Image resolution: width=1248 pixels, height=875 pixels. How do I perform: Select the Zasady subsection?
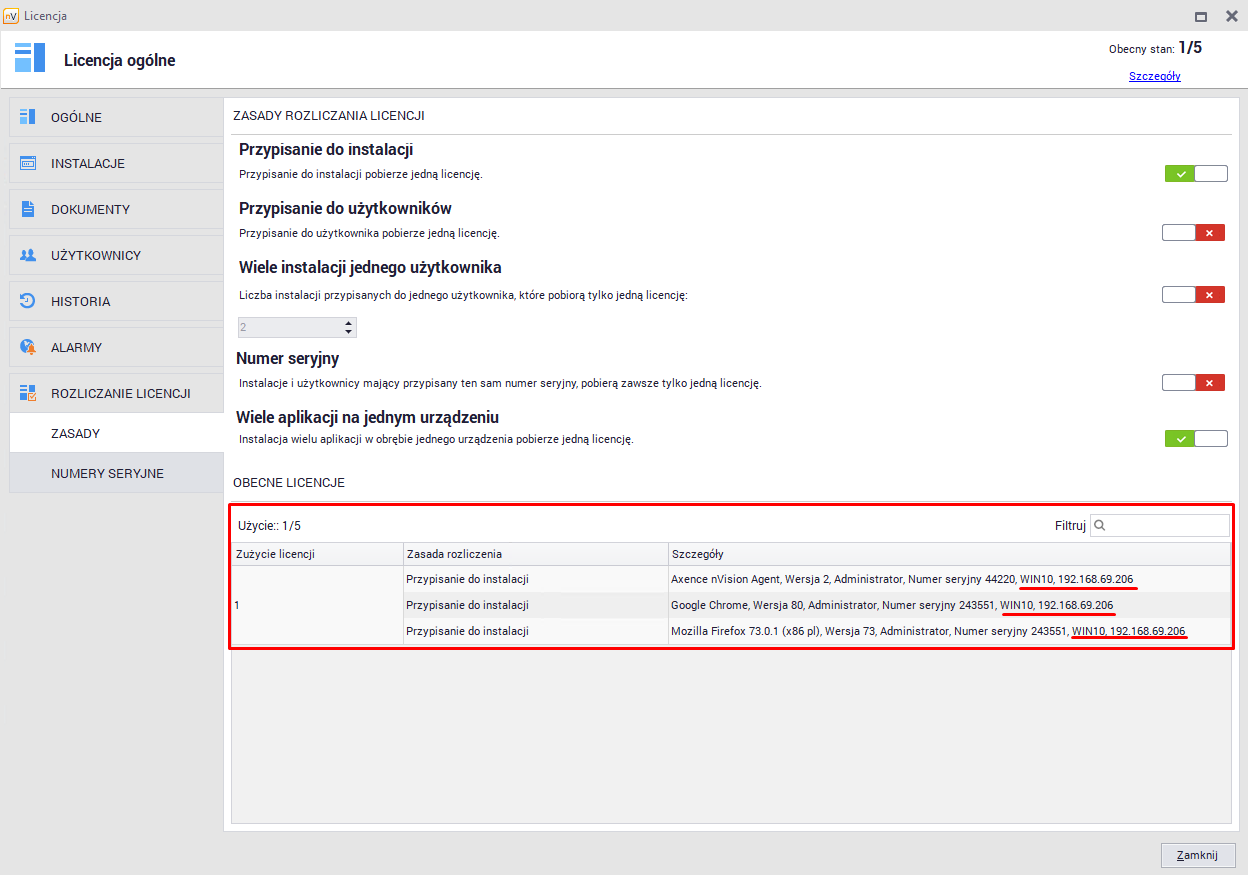(x=76, y=433)
